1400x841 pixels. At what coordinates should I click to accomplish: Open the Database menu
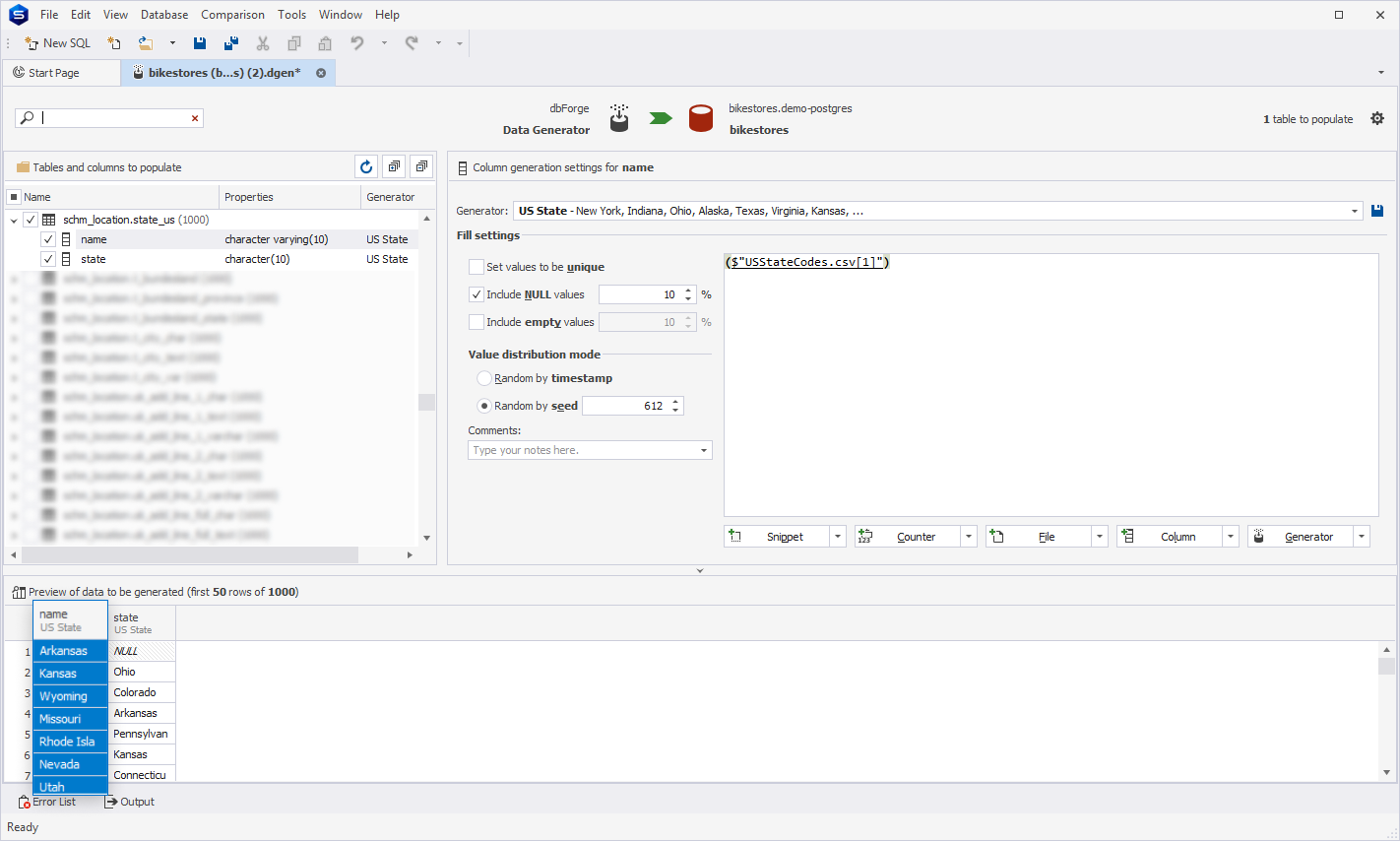tap(164, 15)
